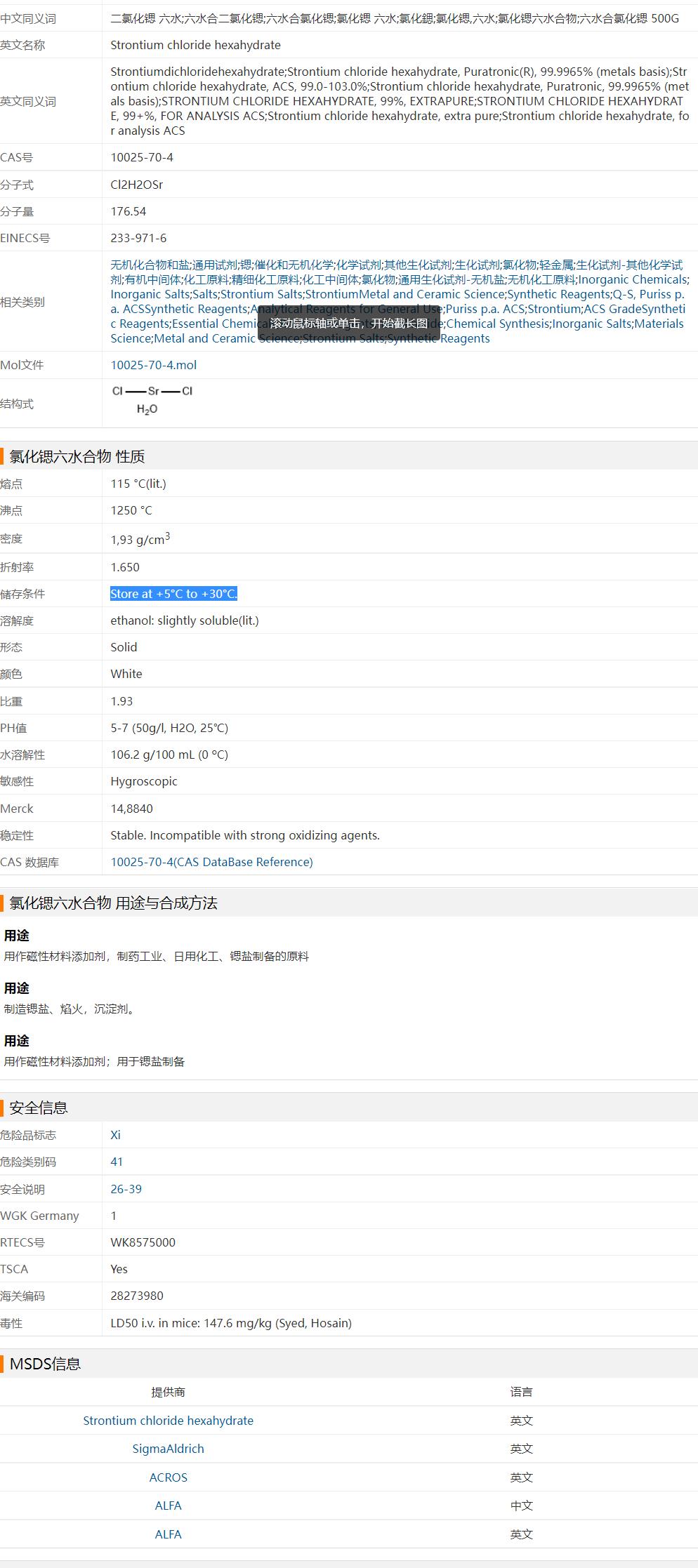Click the highlighted storage temperature text
This screenshot has height=1568, width=698.
[x=173, y=594]
